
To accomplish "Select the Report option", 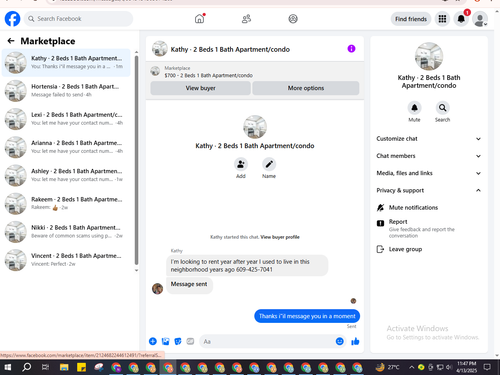I will pyautogui.click(x=429, y=228).
